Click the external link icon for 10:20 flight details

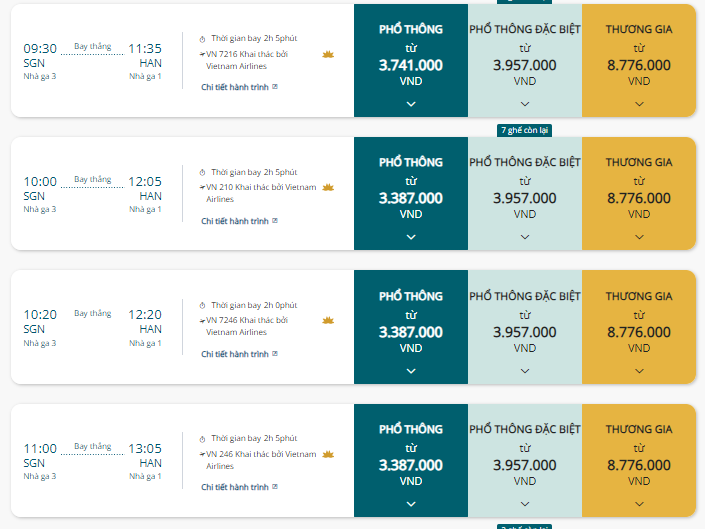tap(275, 354)
